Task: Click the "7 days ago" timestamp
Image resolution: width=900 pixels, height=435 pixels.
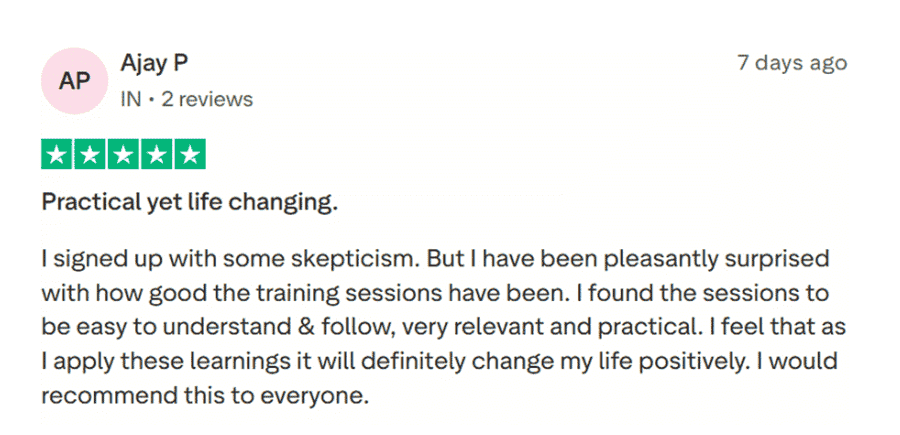Action: [x=791, y=63]
